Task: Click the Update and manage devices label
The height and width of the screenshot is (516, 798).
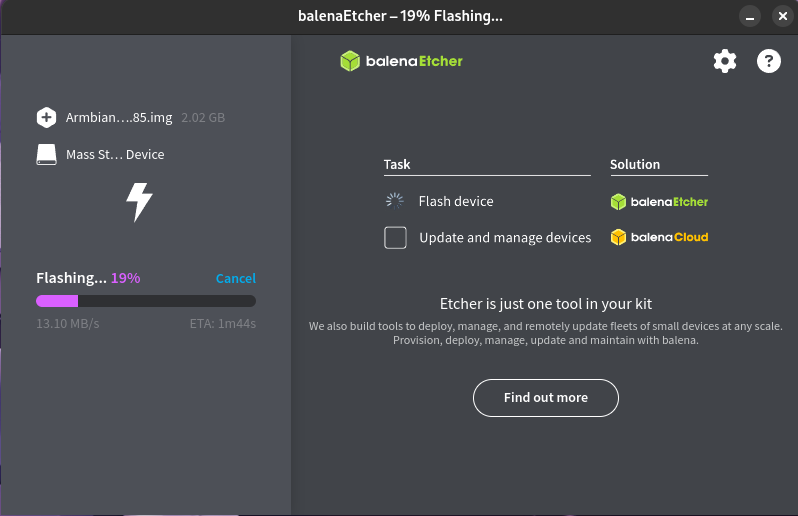Action: click(x=505, y=238)
